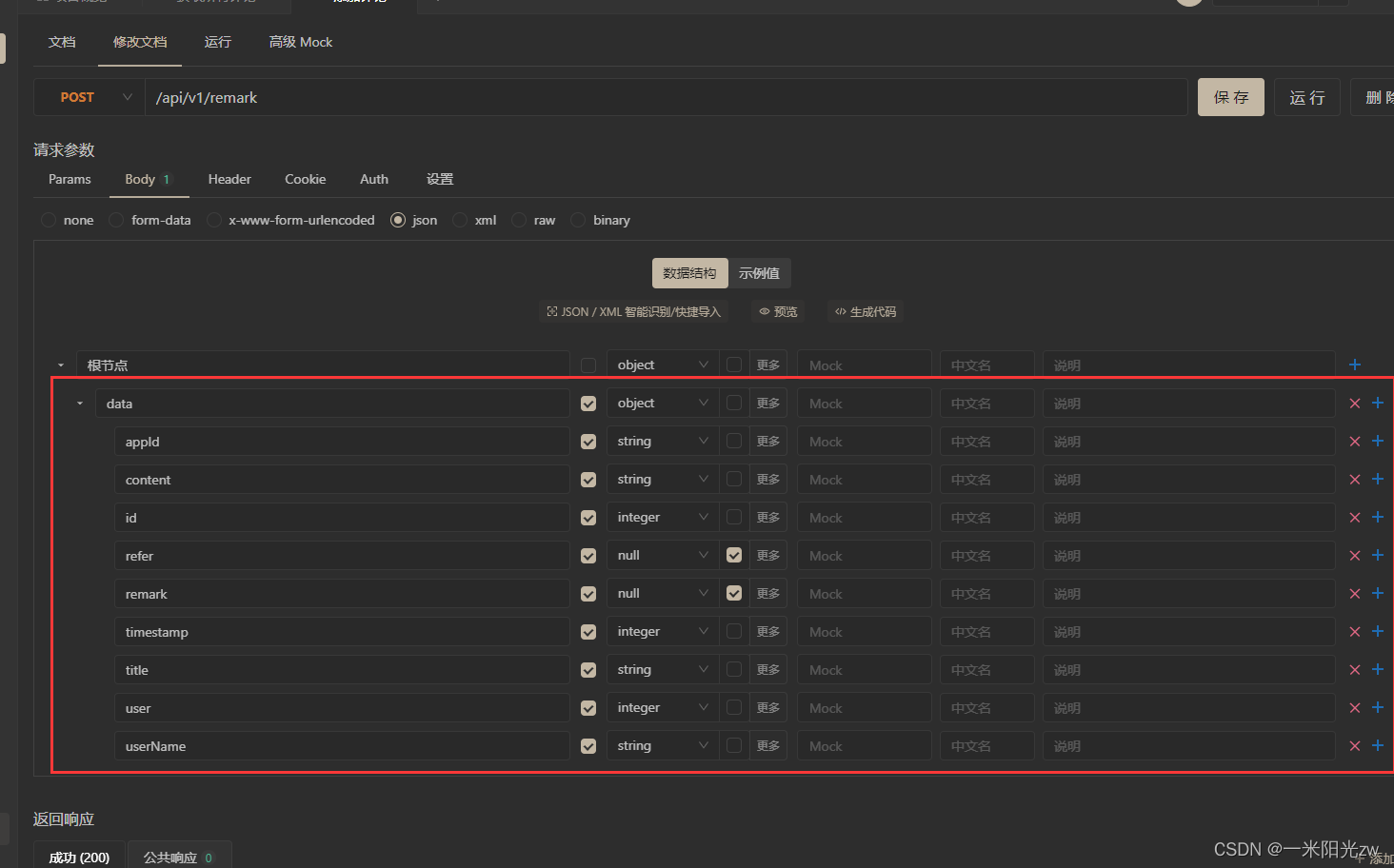Switch to 示例值 example view
The height and width of the screenshot is (868, 1394).
760,273
